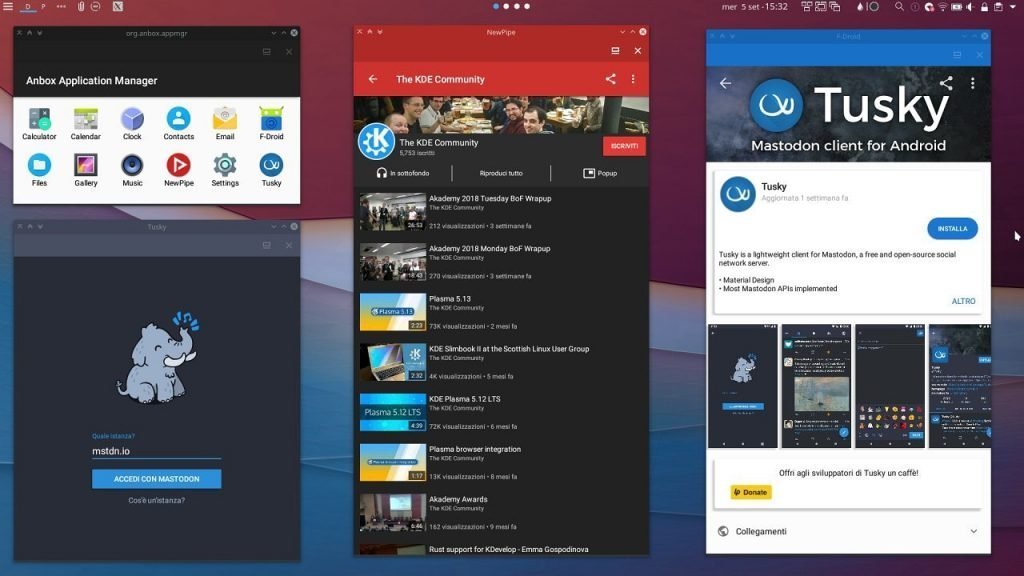The height and width of the screenshot is (576, 1024).
Task: Open the Plasma browser integration video
Action: (502, 462)
